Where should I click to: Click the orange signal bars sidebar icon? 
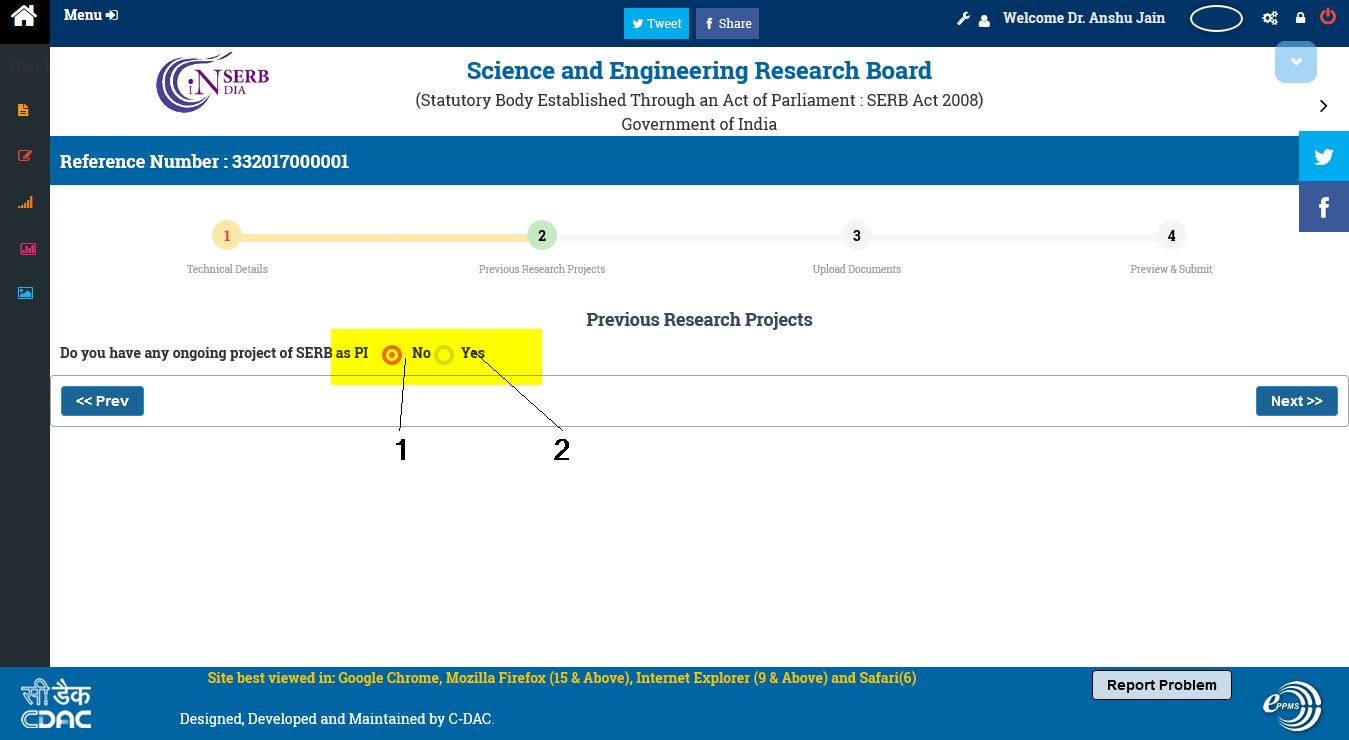pyautogui.click(x=25, y=202)
